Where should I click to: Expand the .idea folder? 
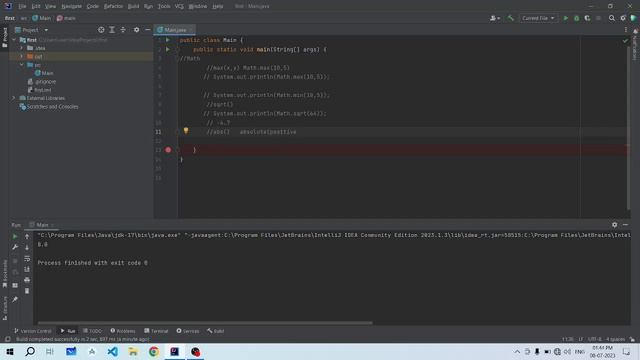click(22, 48)
